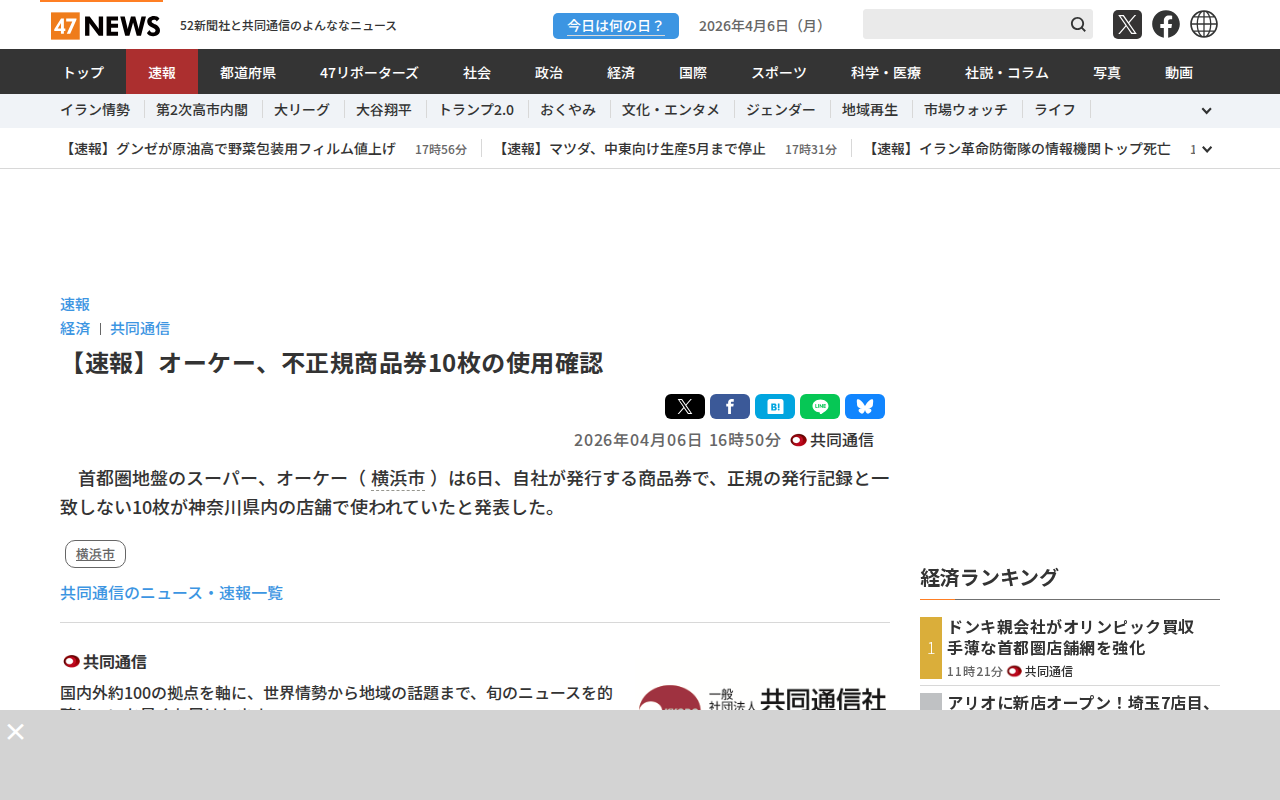1280x800 pixels.
Task: Open ranked story ドンキ親会社がオリンピック買収
Action: coord(1071,637)
